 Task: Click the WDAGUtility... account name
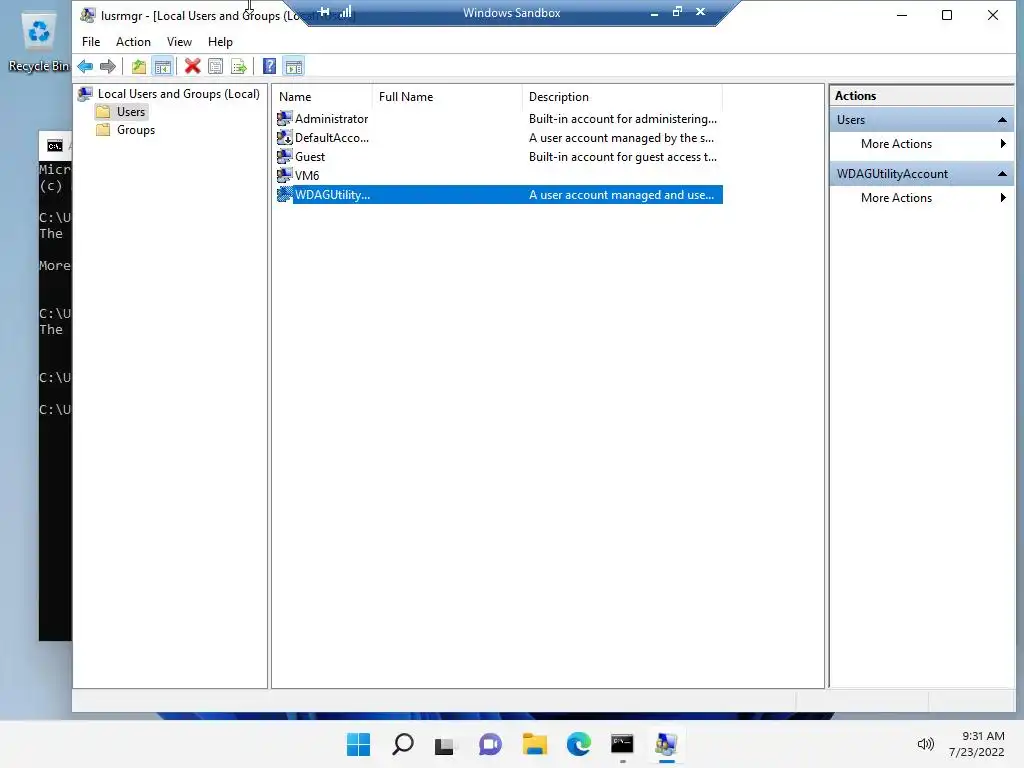point(332,195)
